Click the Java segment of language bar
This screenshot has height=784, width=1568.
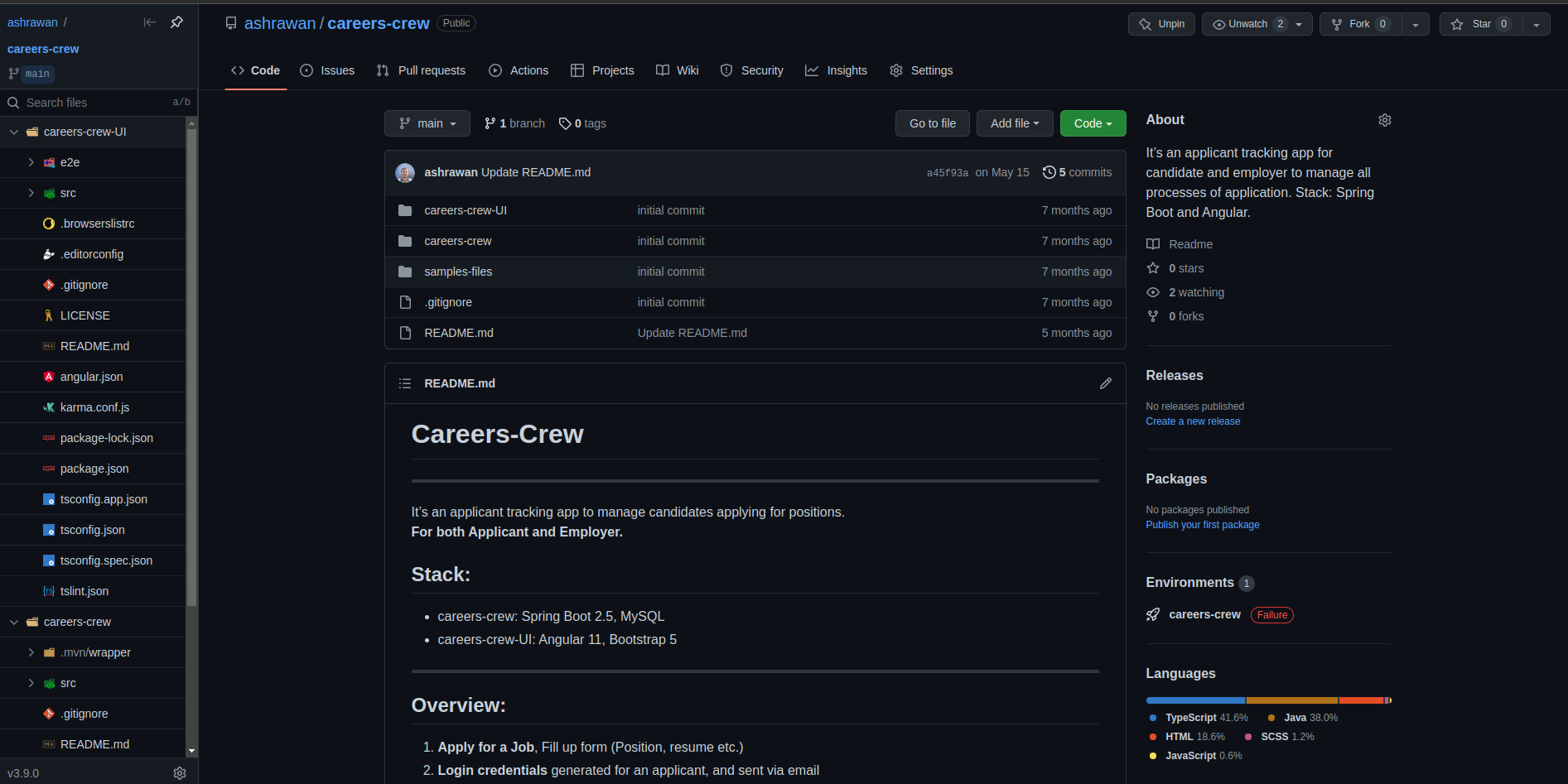tap(1292, 700)
